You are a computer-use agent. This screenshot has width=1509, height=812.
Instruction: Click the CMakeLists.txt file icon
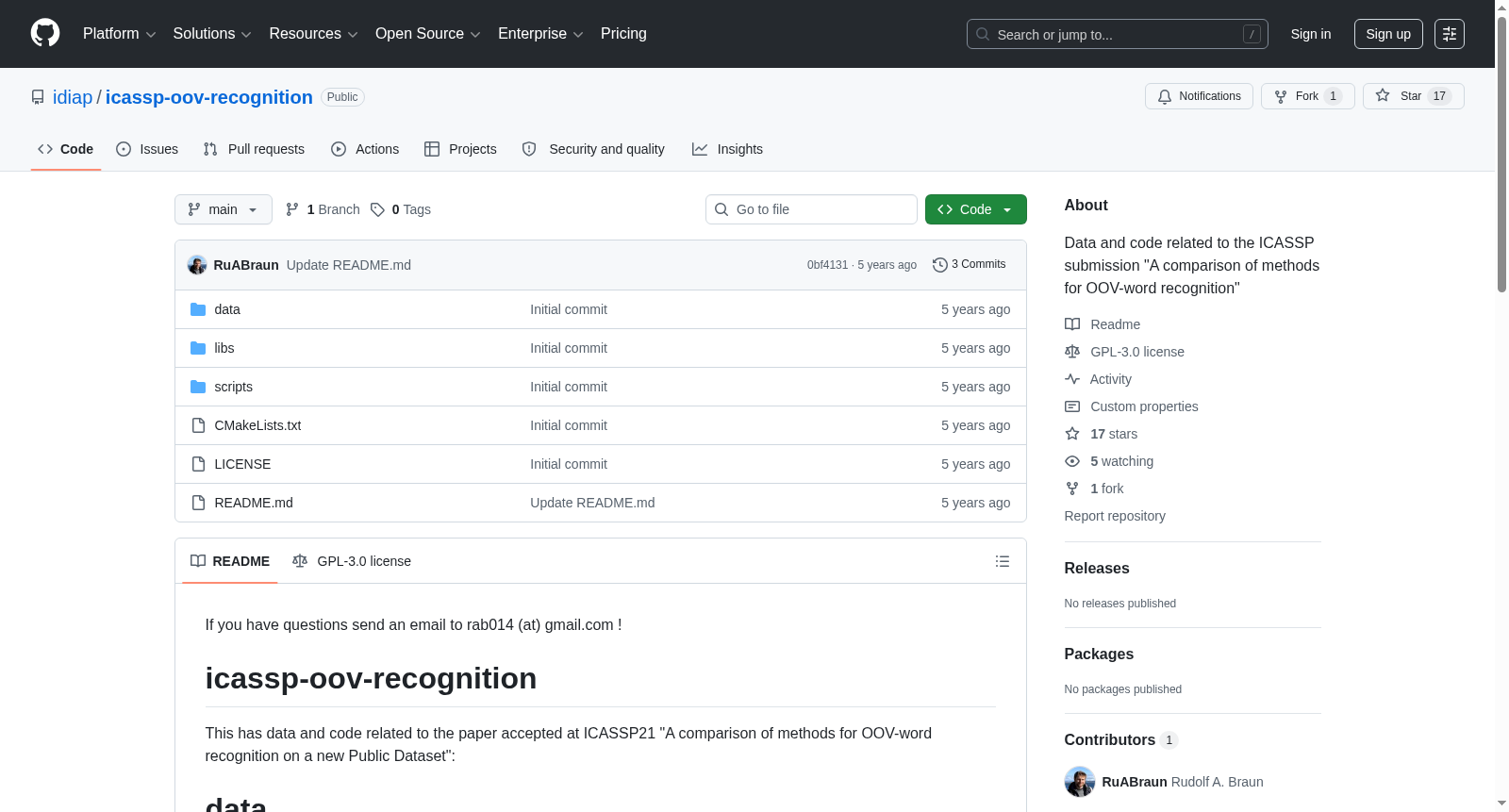[198, 425]
